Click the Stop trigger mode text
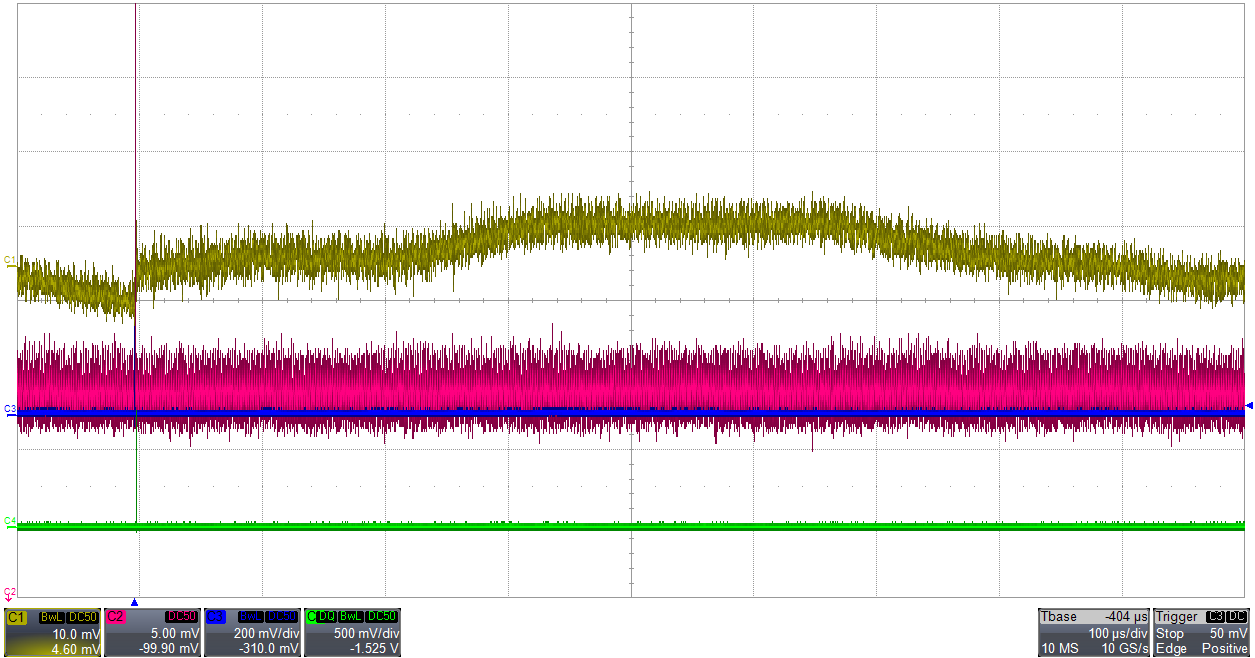The image size is (1255, 658). 1170,634
